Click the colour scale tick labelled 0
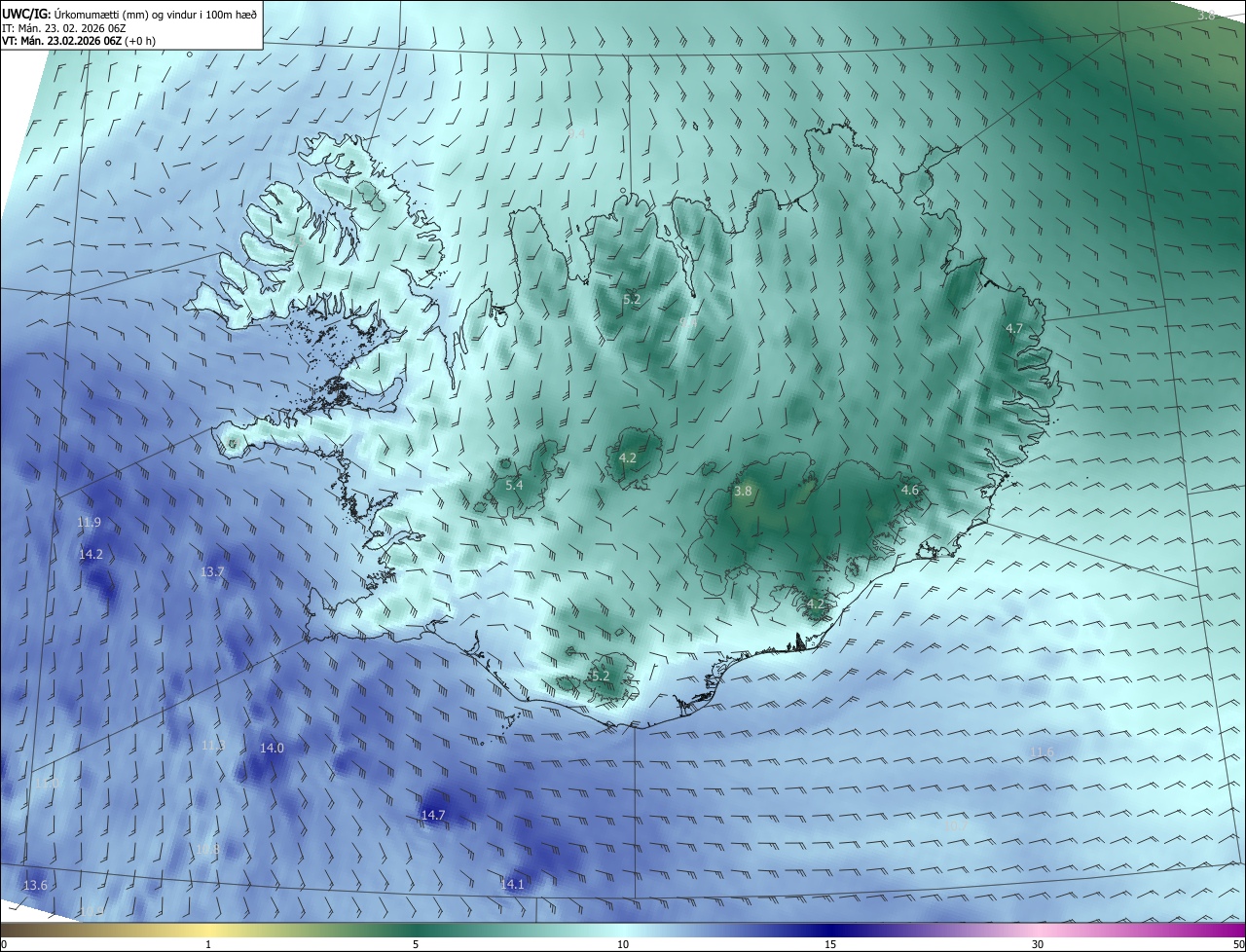Screen dimensions: 1246x952 (x=4, y=944)
